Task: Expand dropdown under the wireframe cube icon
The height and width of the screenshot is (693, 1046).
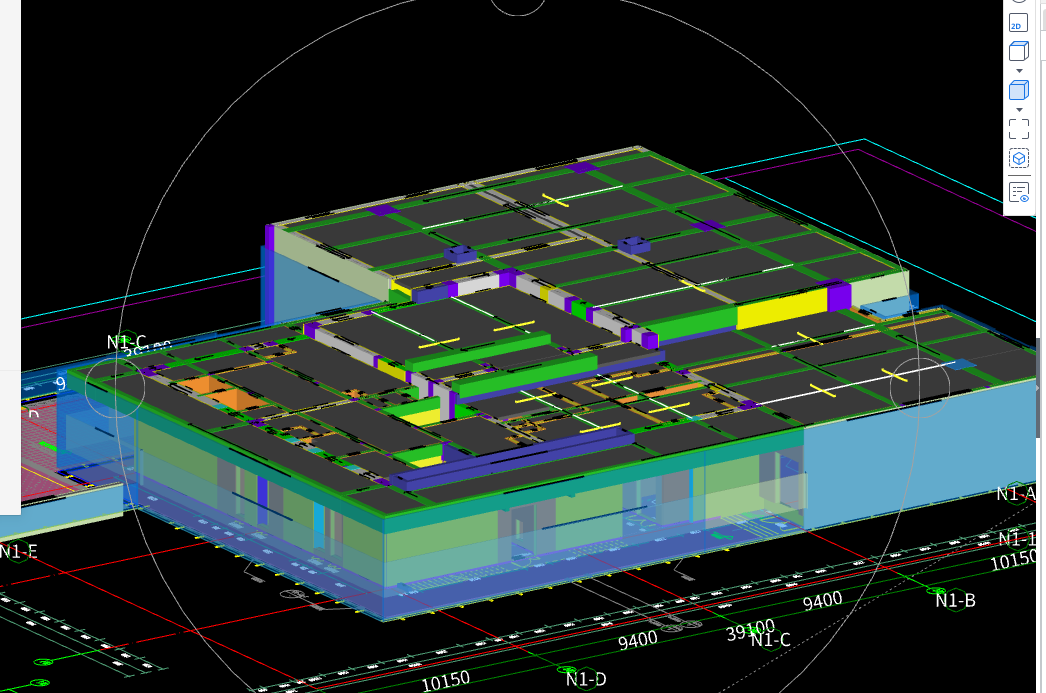Action: 1019,71
